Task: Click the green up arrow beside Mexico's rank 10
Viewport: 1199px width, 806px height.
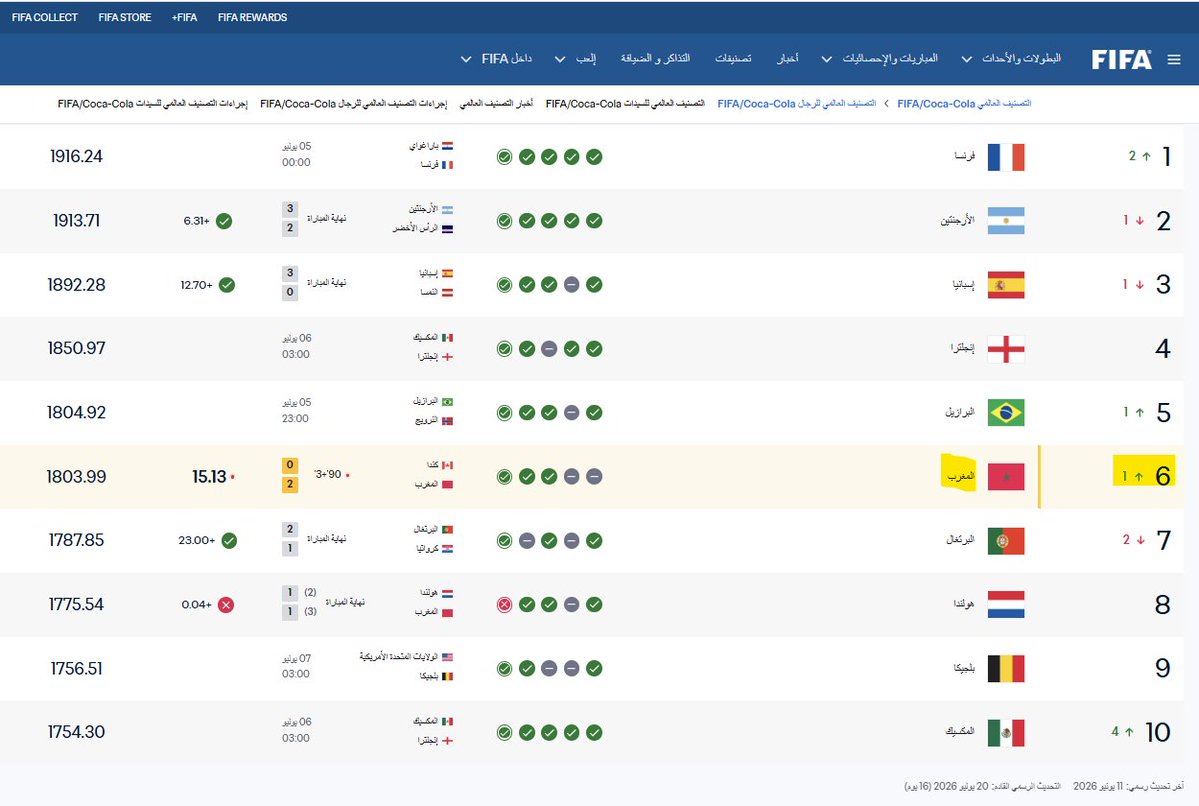Action: [1129, 733]
